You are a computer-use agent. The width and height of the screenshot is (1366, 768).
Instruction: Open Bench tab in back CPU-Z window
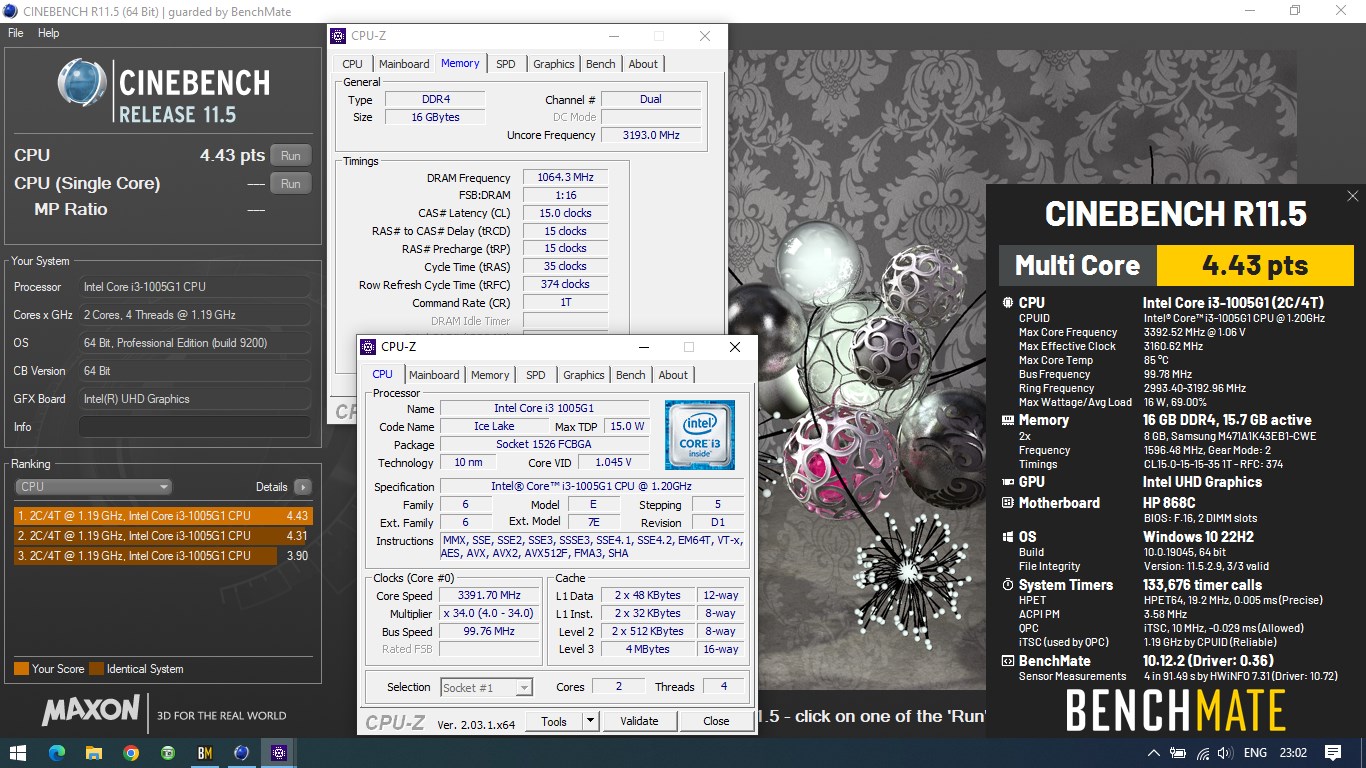(601, 64)
